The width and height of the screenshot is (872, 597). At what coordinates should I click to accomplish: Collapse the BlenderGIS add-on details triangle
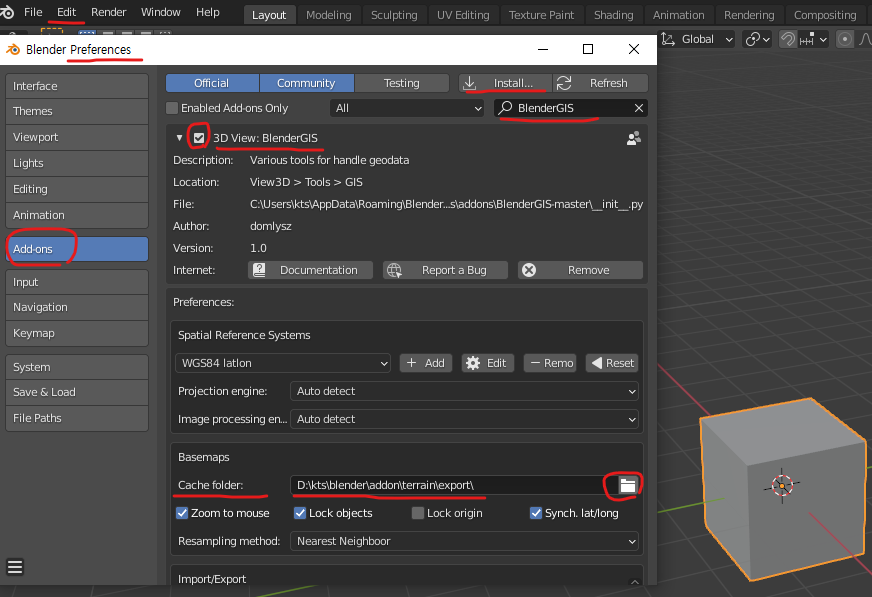[179, 138]
